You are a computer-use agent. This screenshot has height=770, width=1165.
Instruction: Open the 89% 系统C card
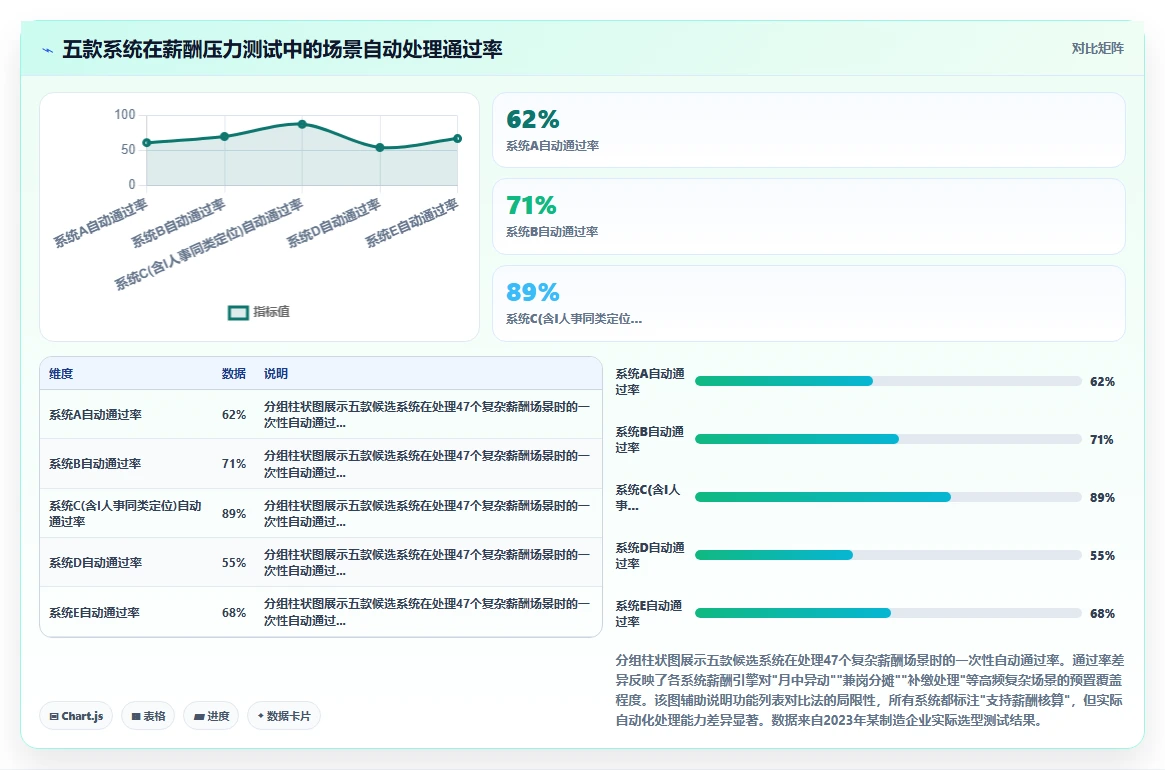tap(808, 303)
